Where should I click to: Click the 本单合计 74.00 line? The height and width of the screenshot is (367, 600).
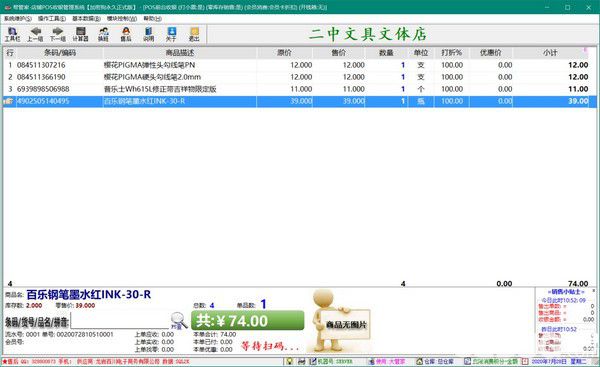click(x=215, y=334)
